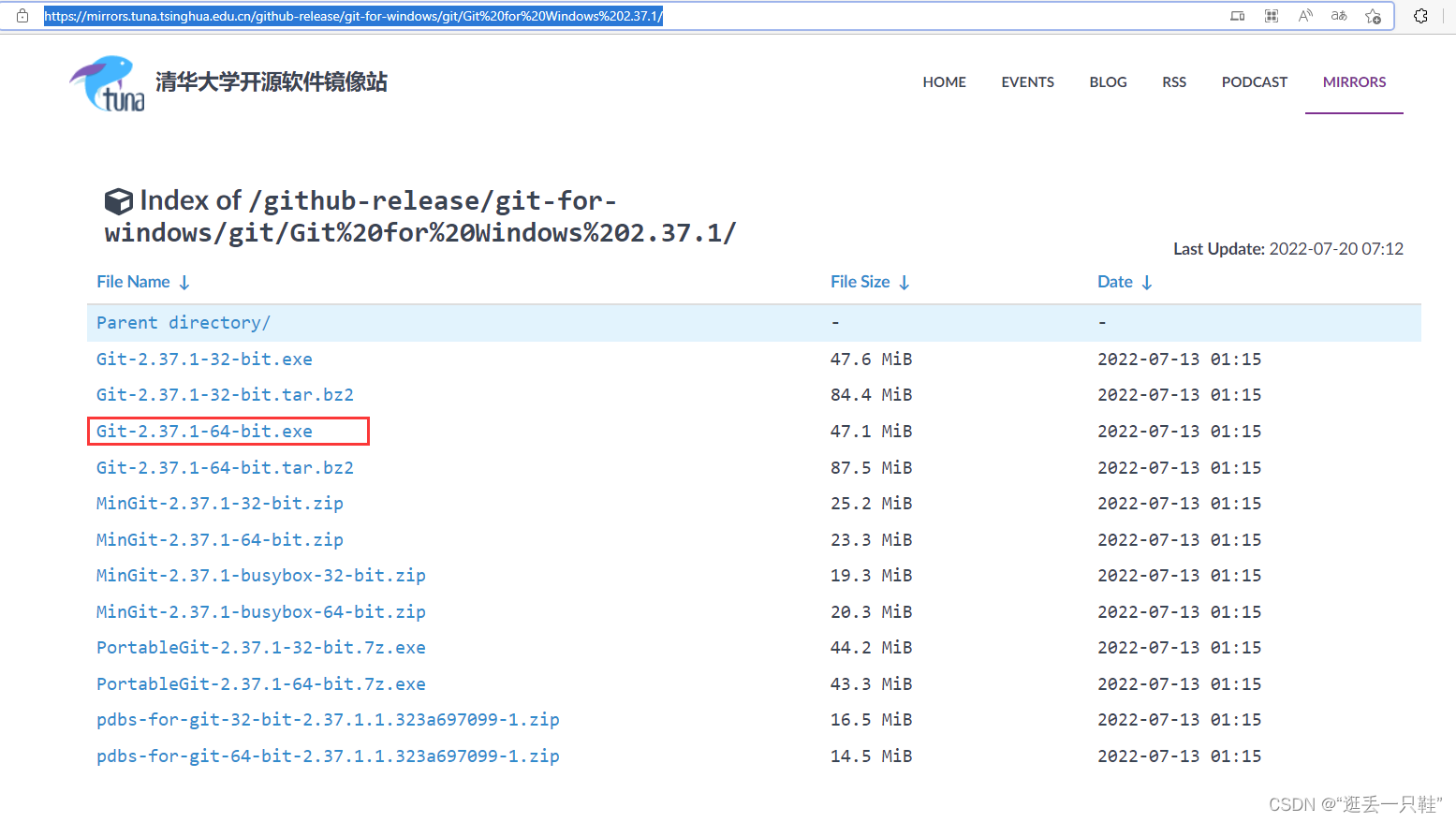Activate the Read aloud icon
This screenshot has height=822, width=1456.
pos(1305,16)
